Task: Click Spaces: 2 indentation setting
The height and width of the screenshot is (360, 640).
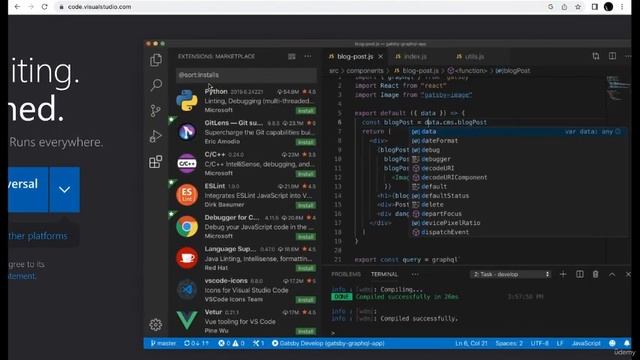Action: [x=509, y=343]
